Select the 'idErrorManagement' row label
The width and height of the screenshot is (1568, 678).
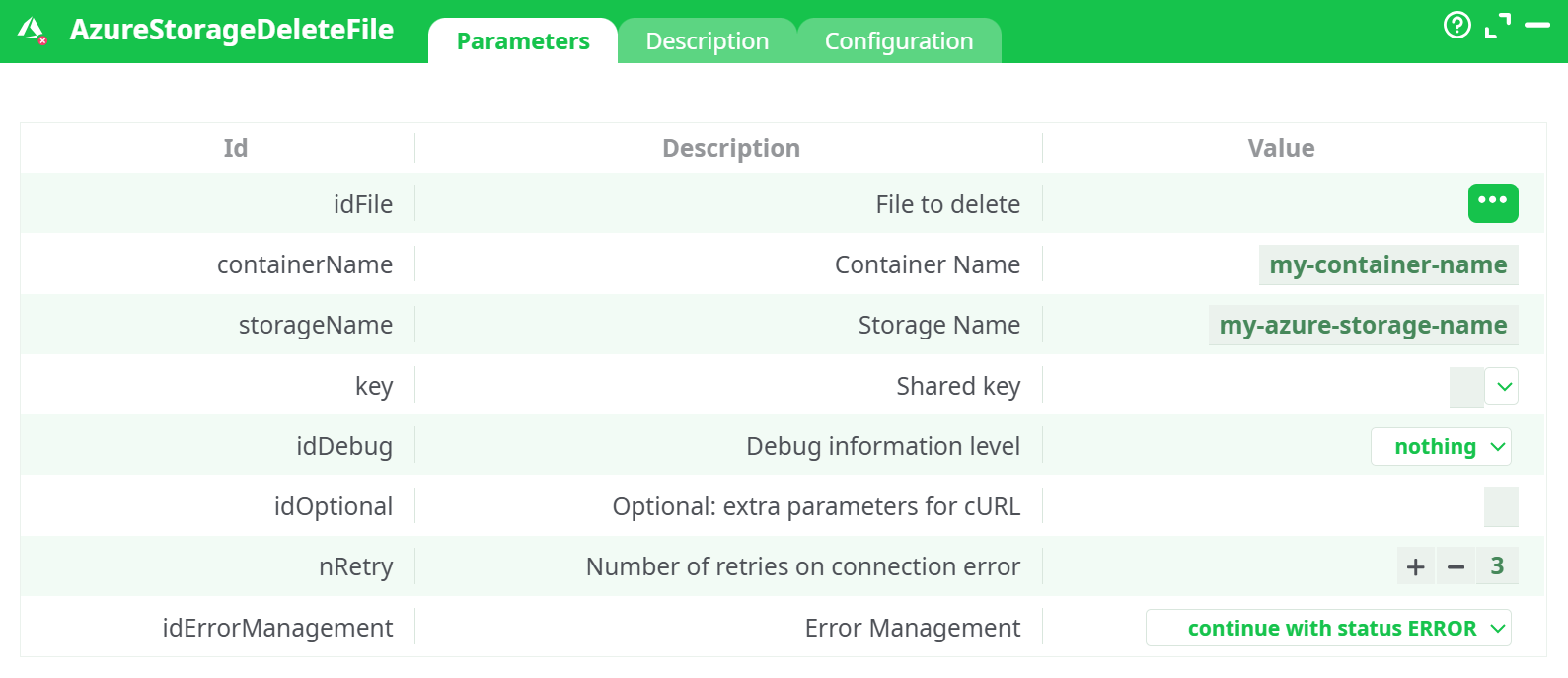pyautogui.click(x=277, y=628)
